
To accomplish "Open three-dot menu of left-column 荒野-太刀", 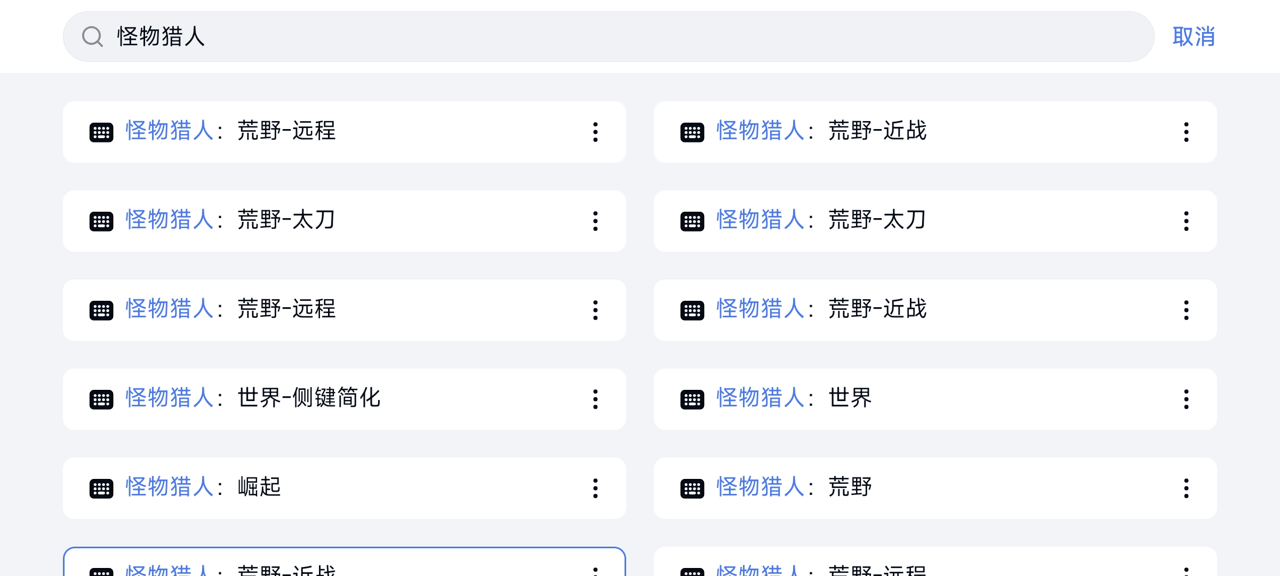I will [x=595, y=221].
